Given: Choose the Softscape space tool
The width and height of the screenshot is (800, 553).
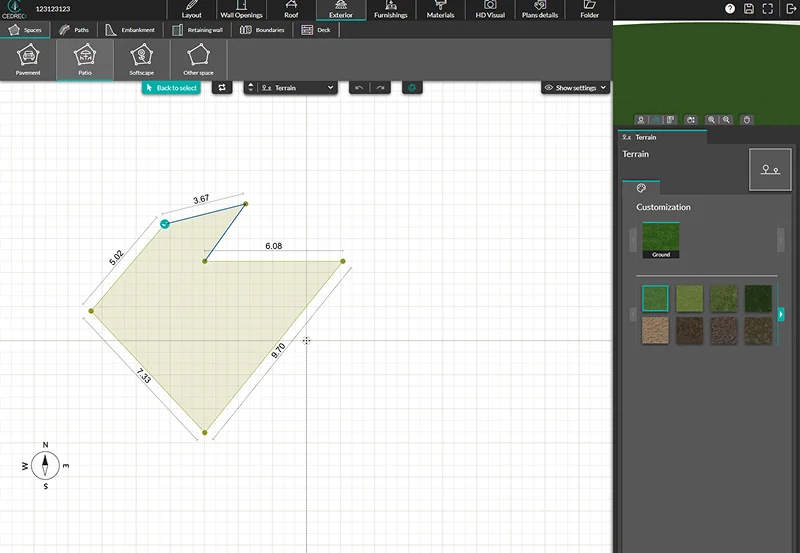Looking at the screenshot, I should tap(141, 61).
